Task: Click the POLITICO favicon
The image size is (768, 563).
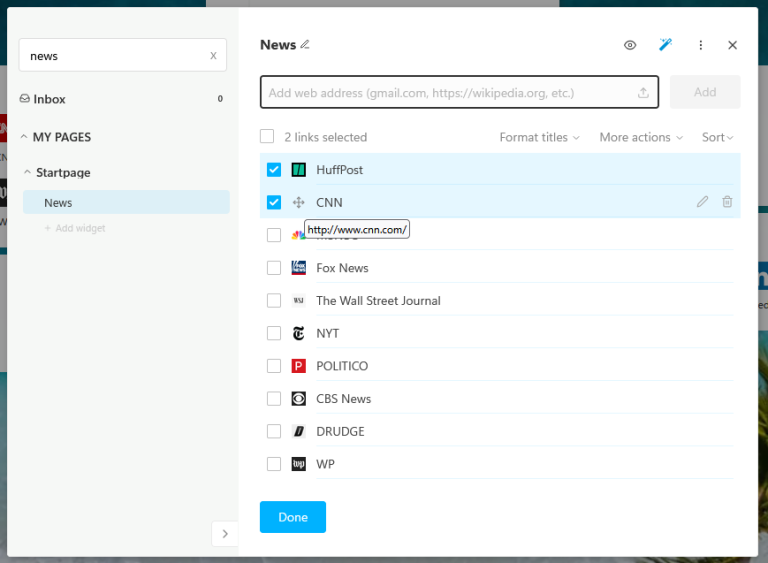Action: 298,366
